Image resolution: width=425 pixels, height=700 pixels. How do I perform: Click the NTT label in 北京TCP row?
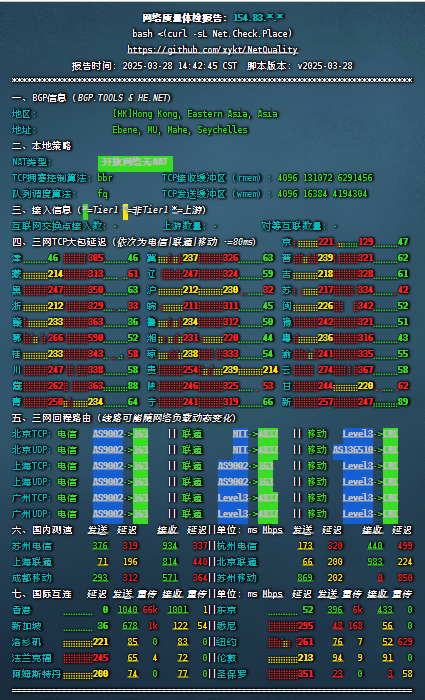240,433
